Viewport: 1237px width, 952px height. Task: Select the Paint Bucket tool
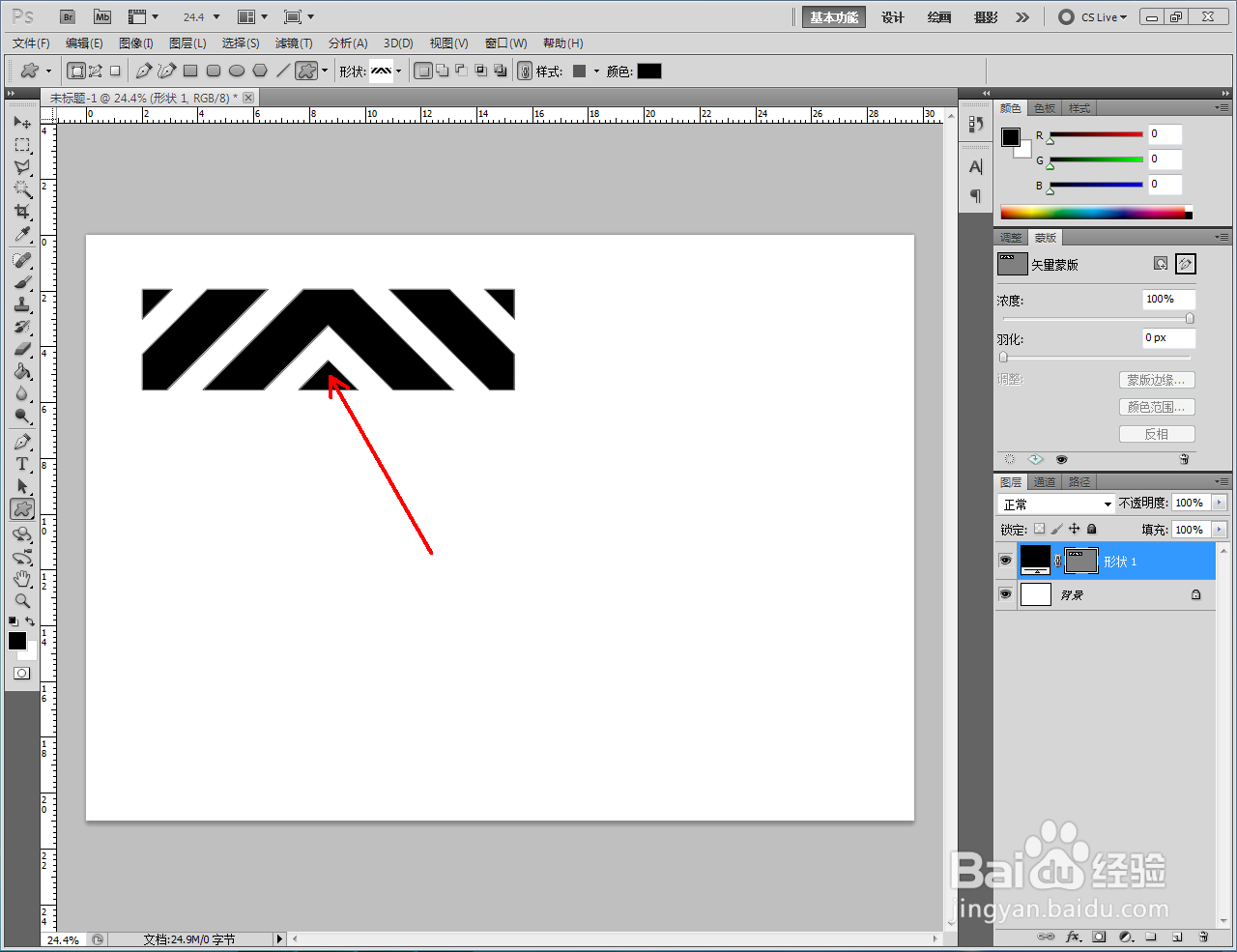[22, 371]
